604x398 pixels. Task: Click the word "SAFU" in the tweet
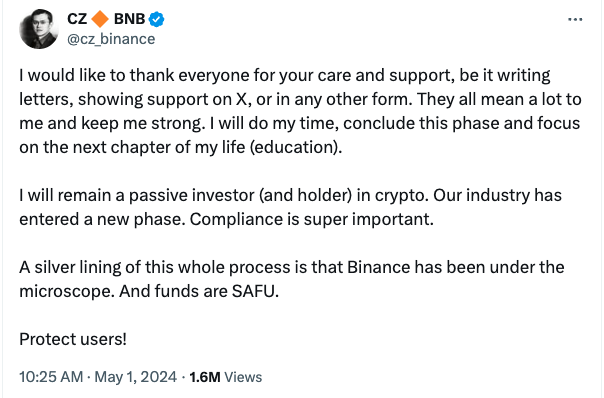point(255,291)
